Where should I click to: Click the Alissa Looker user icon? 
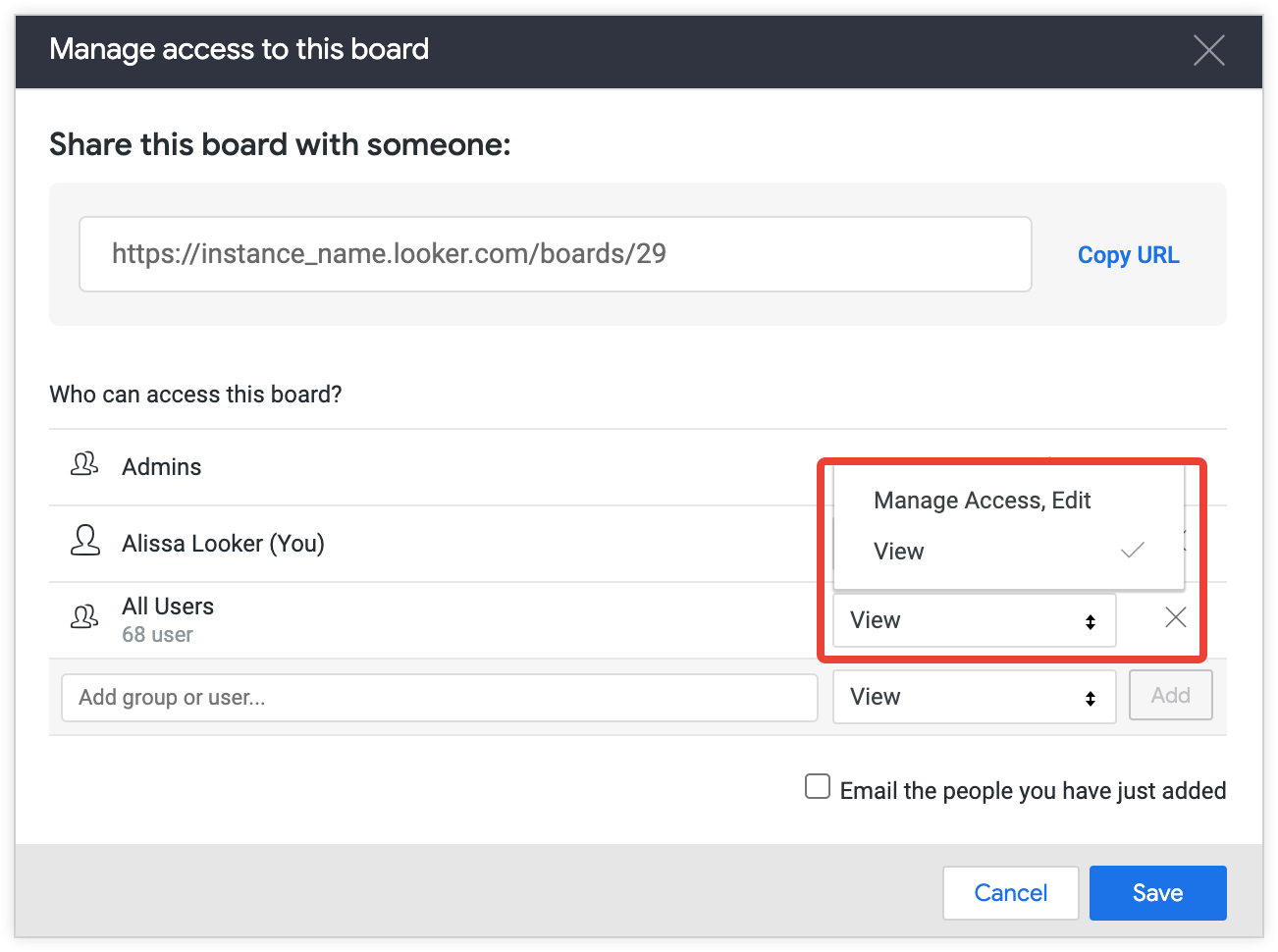[x=85, y=540]
